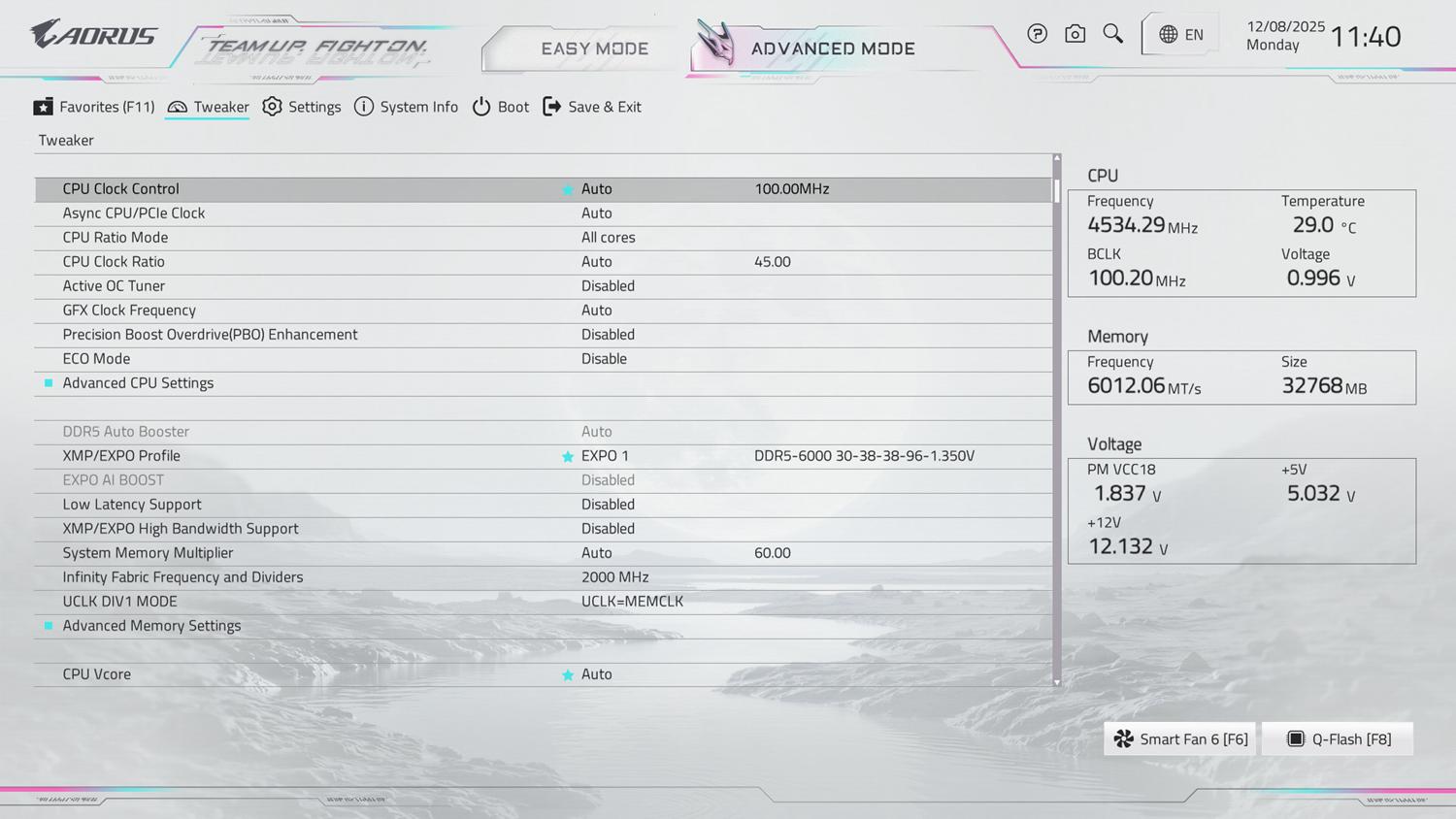Expand Advanced CPU Settings submenu
Screen dimensions: 1456x819
point(138,382)
